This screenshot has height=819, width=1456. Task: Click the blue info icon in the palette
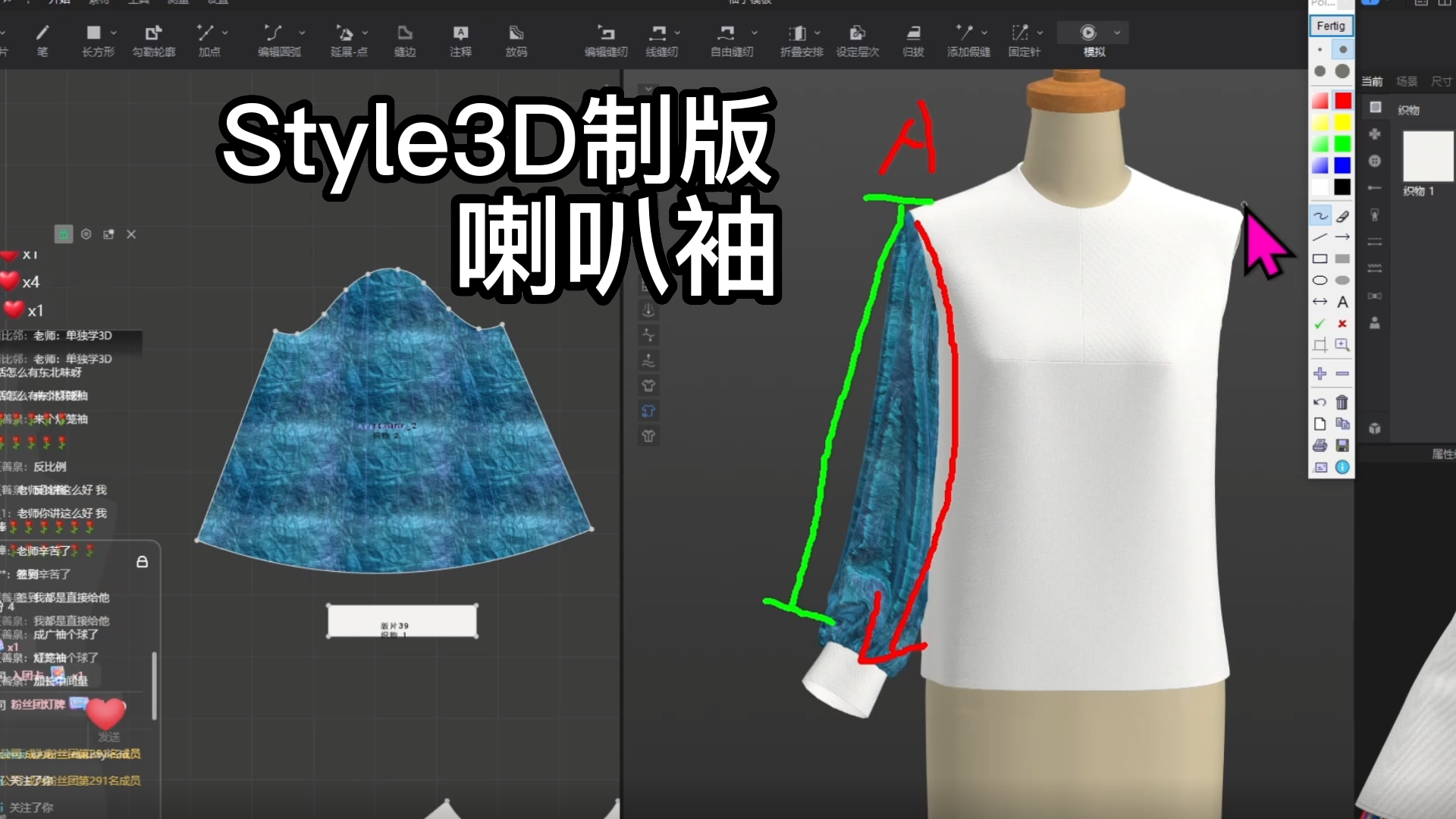tap(1342, 467)
